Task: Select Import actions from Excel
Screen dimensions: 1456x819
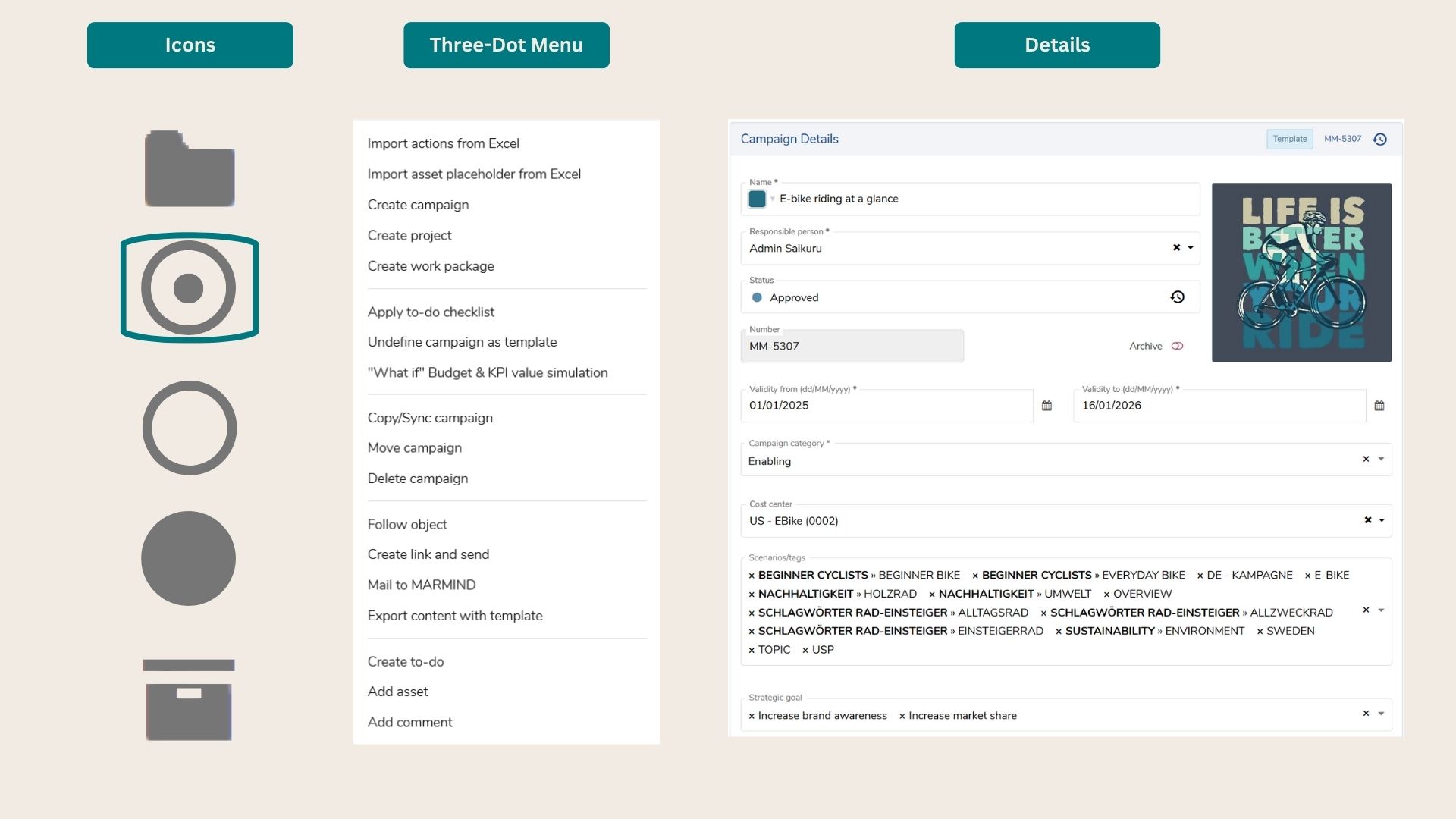Action: click(443, 143)
